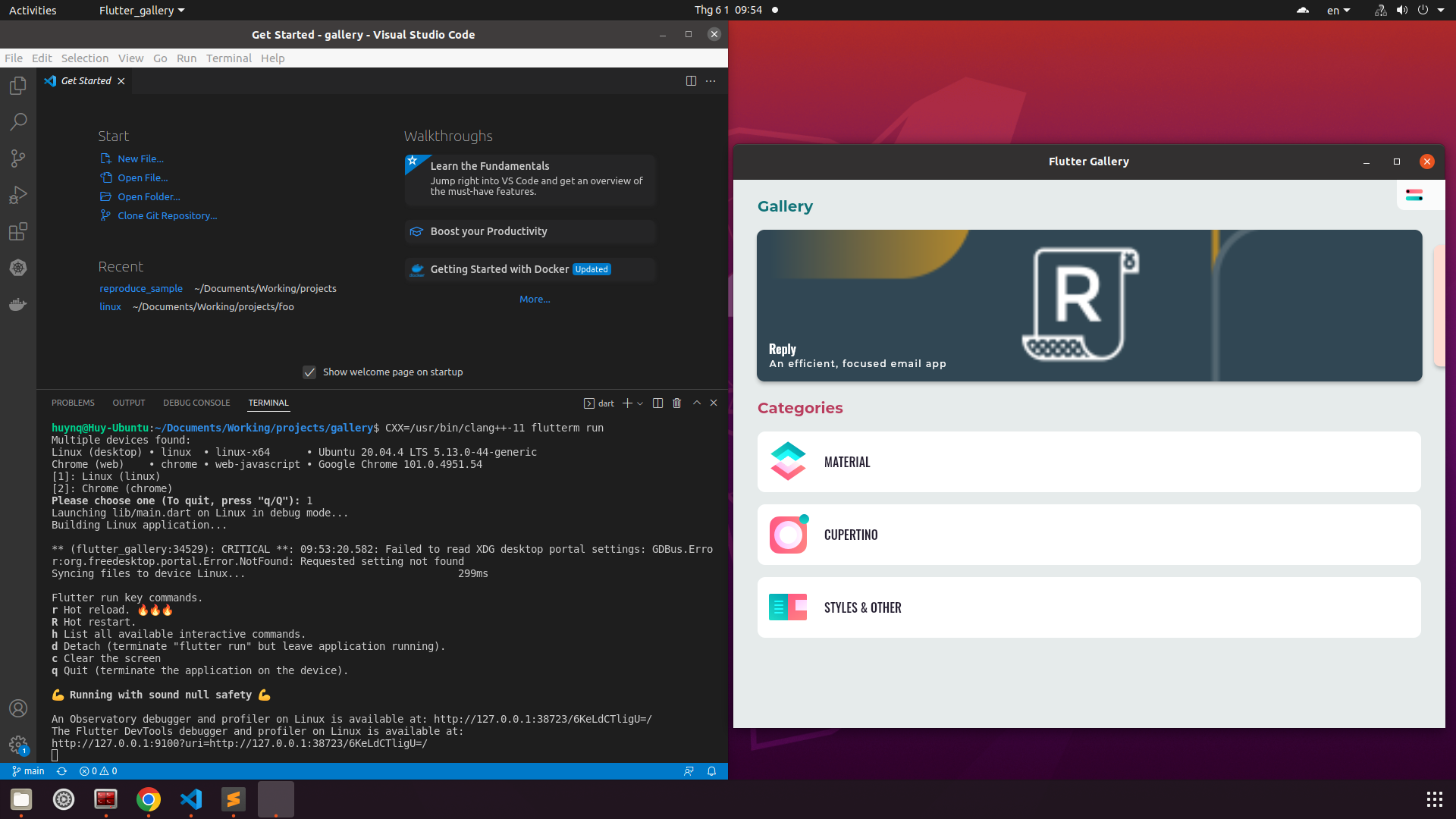Click the notifications bell in the status bar
Viewport: 1456px width, 819px height.
pyautogui.click(x=711, y=771)
